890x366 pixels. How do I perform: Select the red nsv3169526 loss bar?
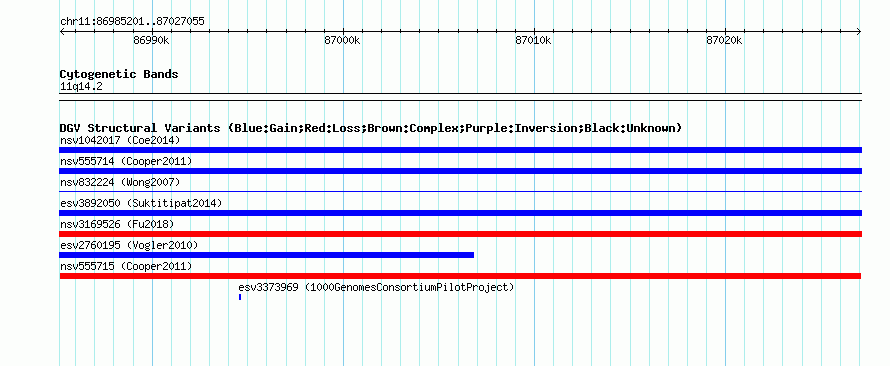pos(460,234)
